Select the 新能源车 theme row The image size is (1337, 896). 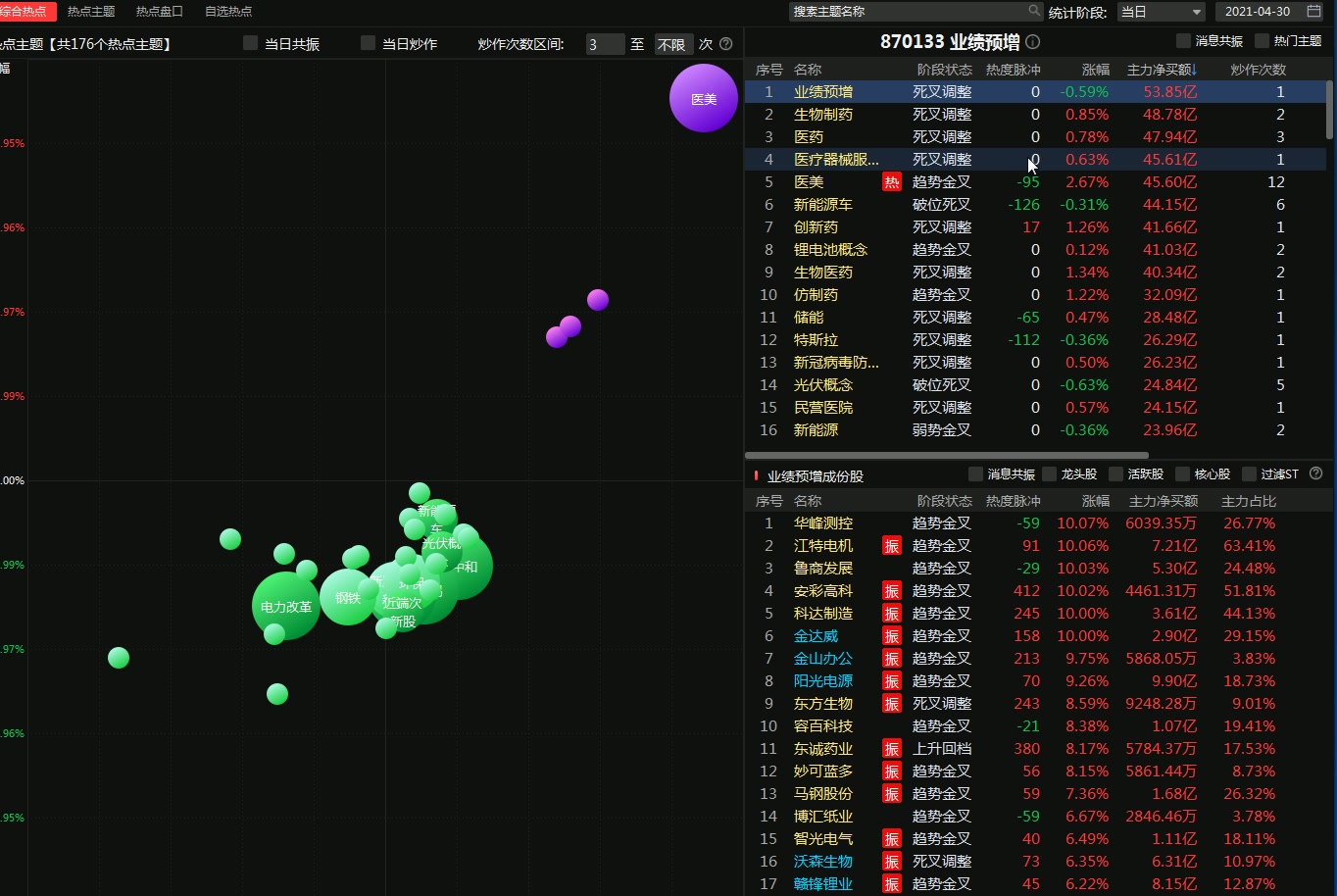click(1034, 205)
